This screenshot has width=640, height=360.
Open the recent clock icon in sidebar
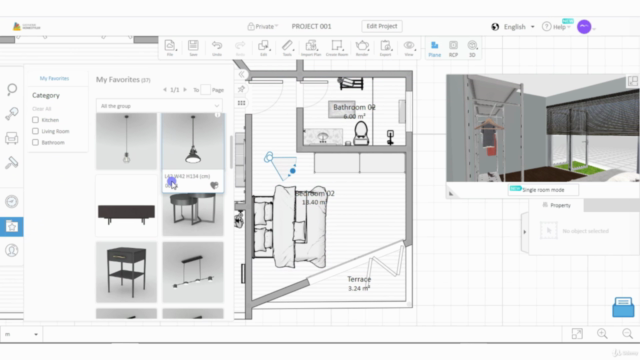[12, 202]
